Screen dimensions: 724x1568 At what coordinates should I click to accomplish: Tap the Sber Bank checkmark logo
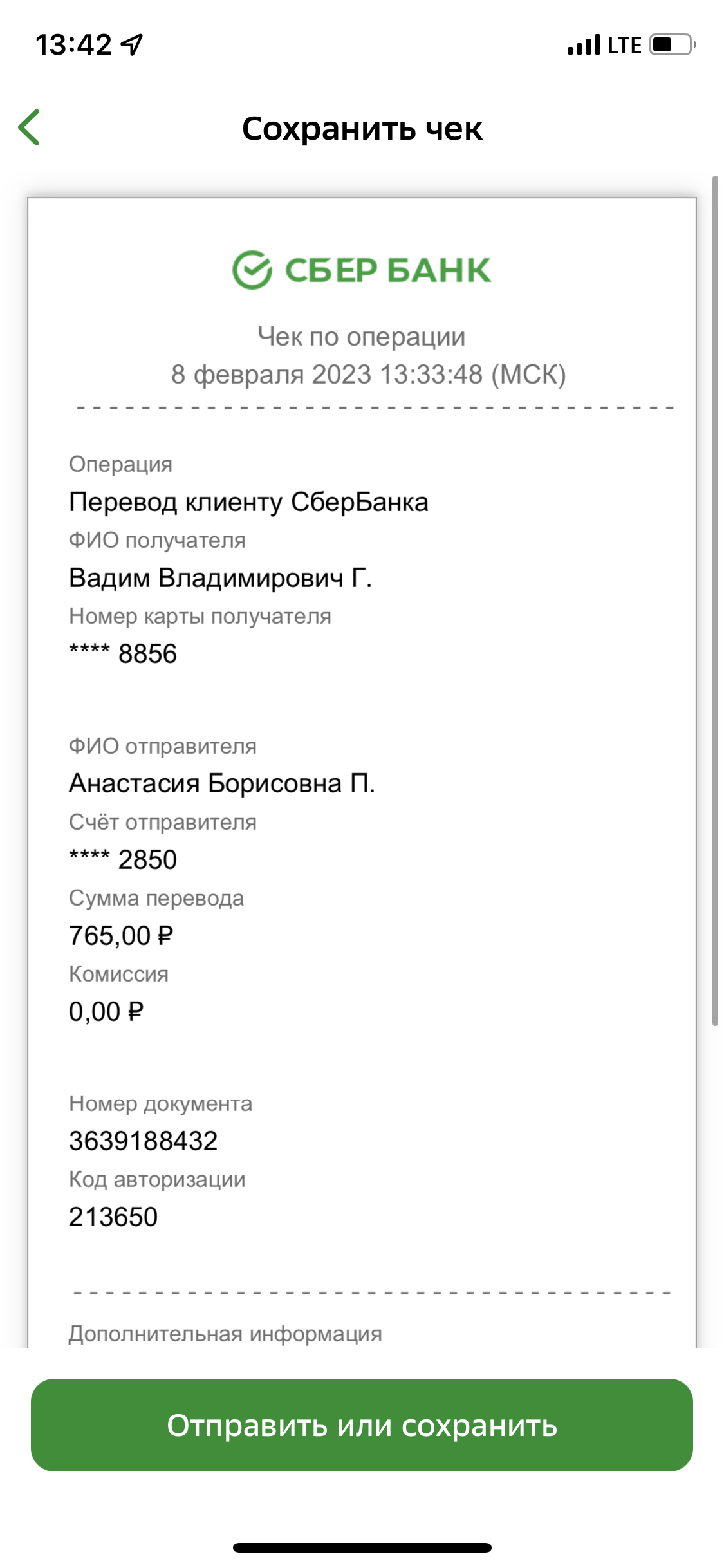(252, 270)
